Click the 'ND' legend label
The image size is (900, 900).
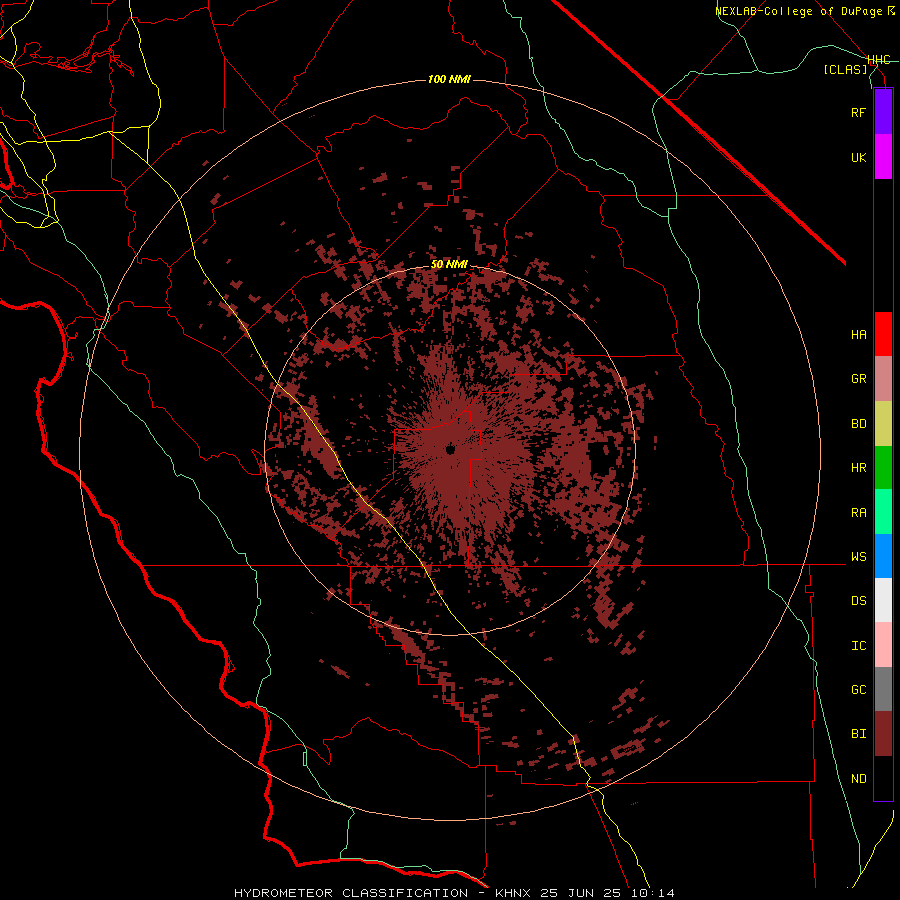[858, 779]
